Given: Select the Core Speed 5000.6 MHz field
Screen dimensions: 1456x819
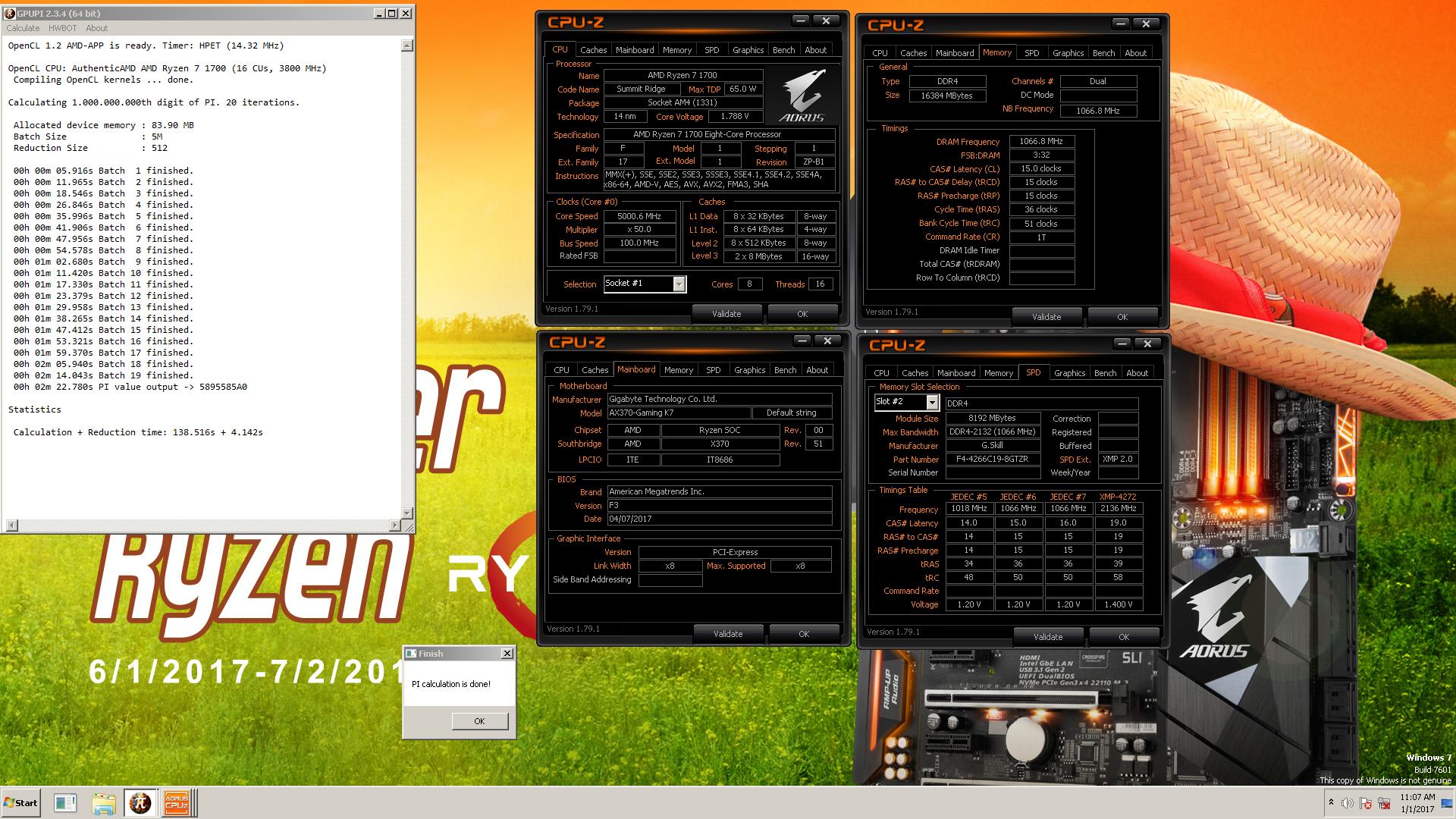Looking at the screenshot, I should tap(639, 216).
